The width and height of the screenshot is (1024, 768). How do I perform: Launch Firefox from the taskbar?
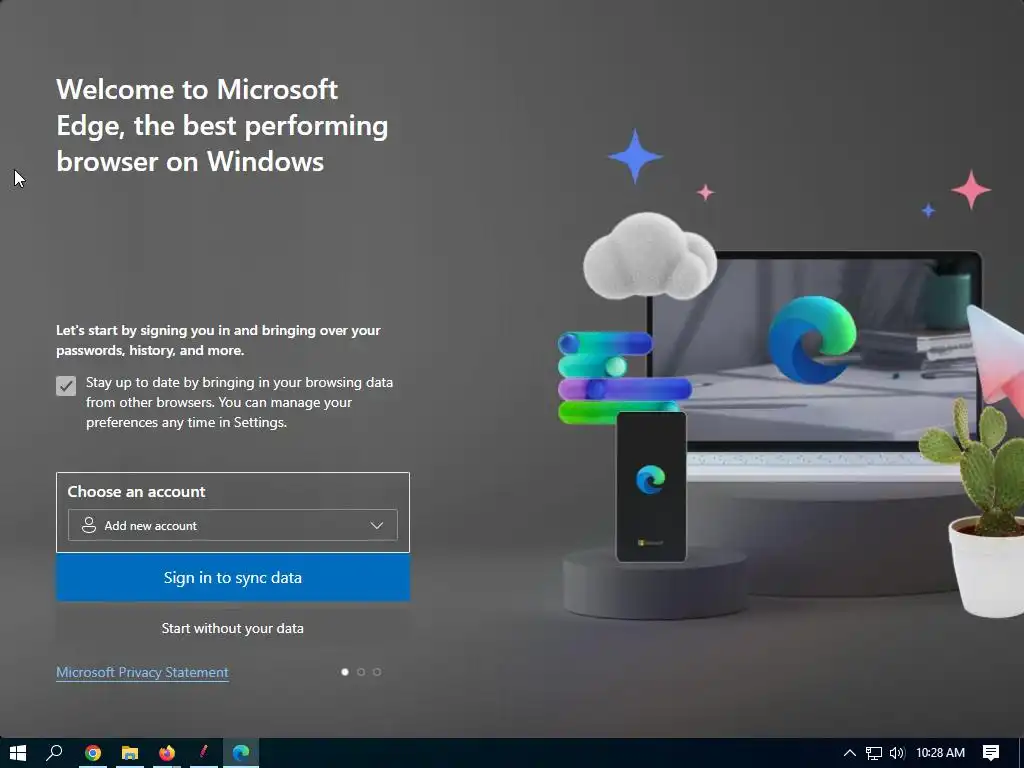point(167,753)
